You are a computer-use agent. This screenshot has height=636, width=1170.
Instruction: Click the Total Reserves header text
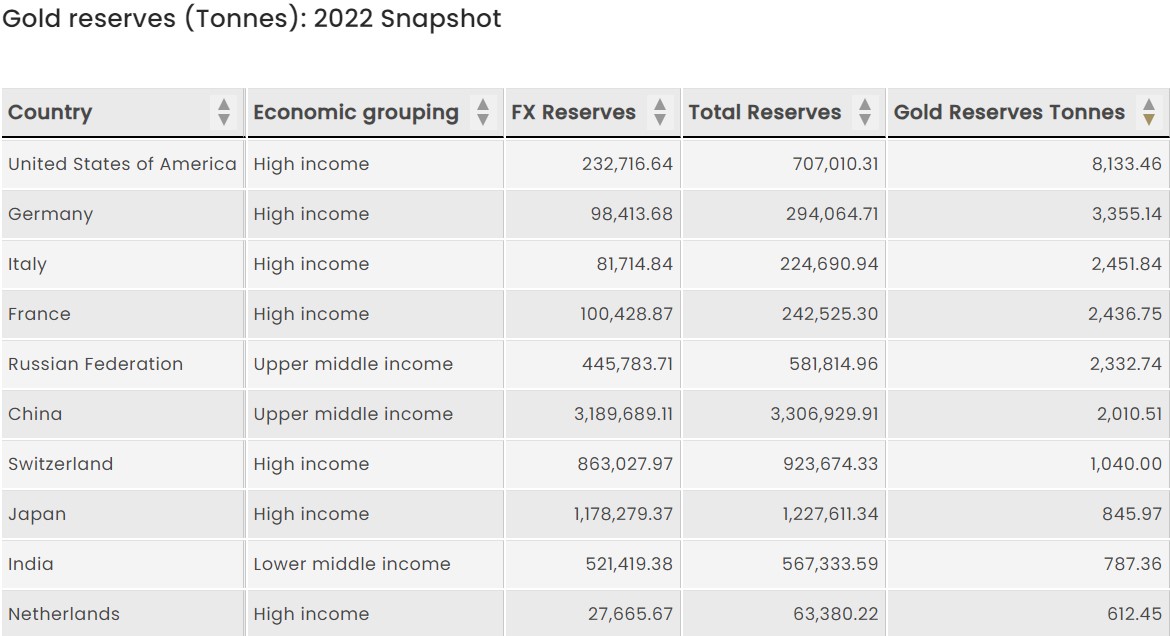point(765,113)
